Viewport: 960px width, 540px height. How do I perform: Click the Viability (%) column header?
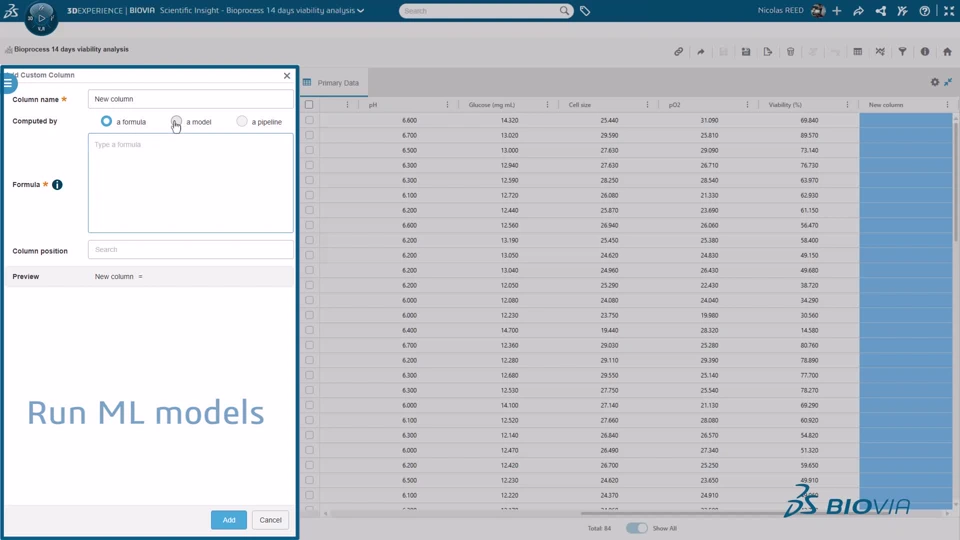(x=785, y=105)
